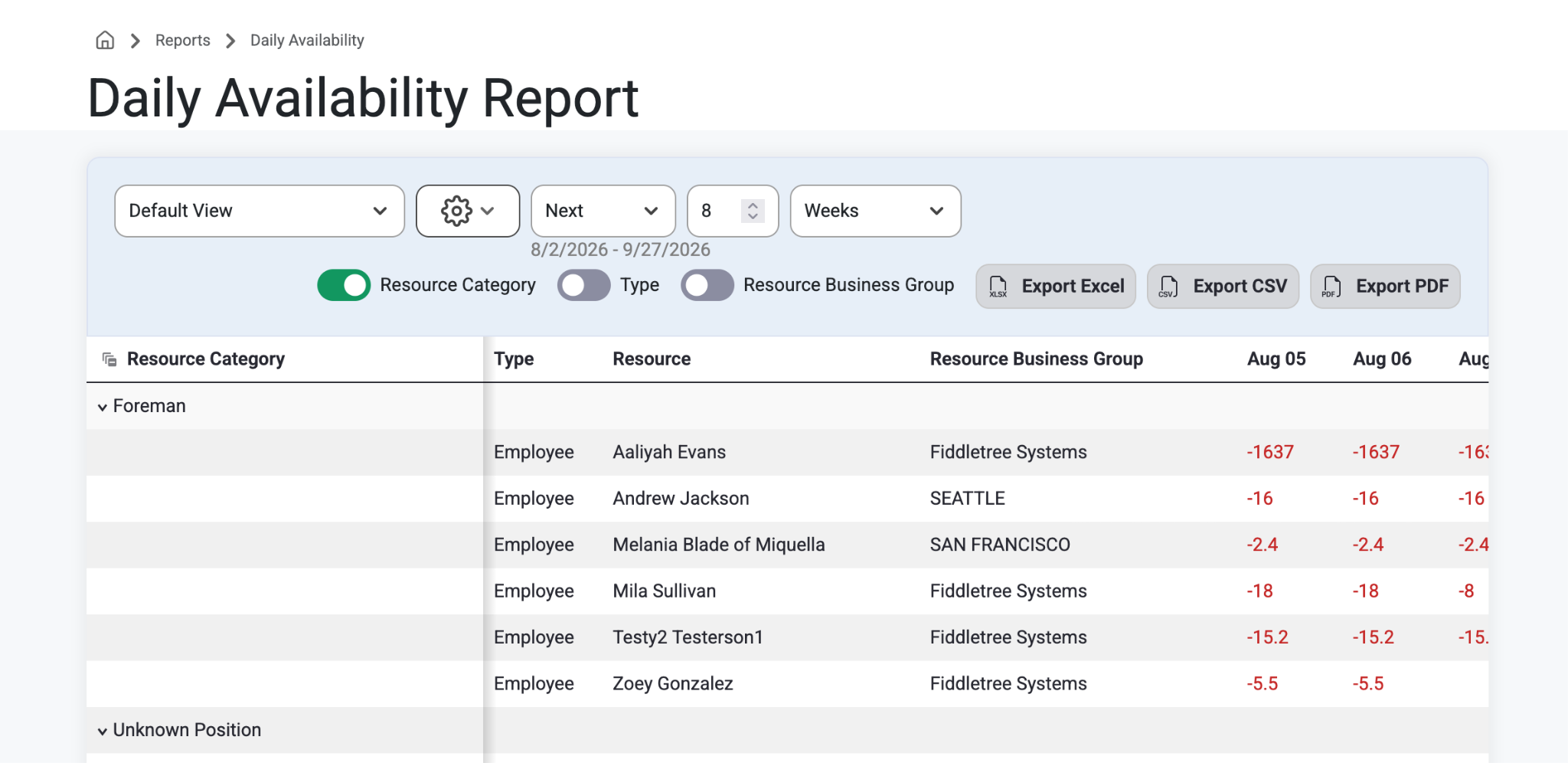Click the Testy2 Testerson1 resource name
The image size is (1568, 763).
coord(688,637)
